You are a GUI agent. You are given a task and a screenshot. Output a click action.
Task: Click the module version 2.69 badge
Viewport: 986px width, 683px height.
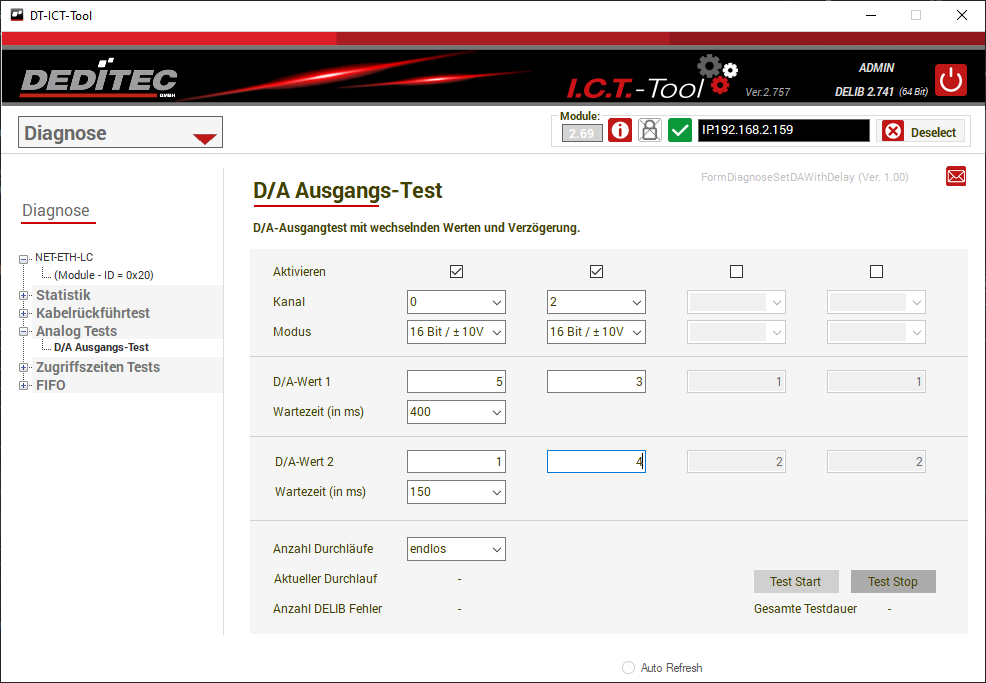pos(581,133)
